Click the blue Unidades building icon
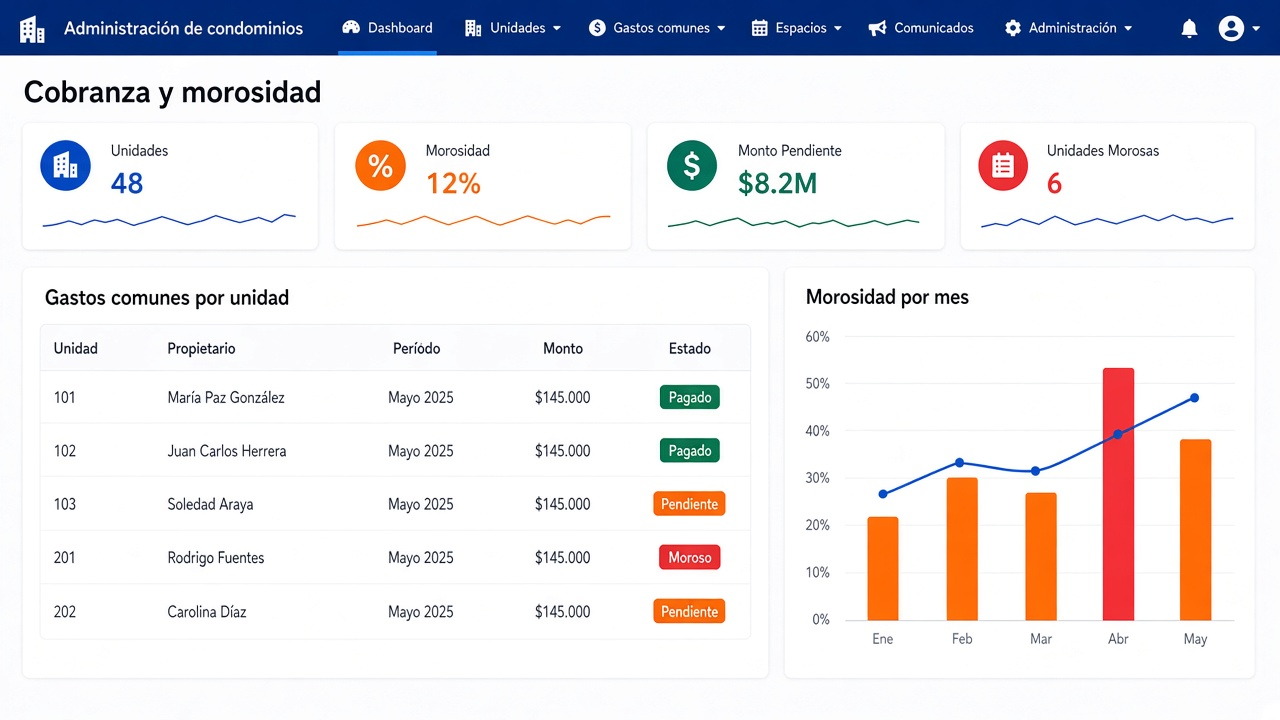 [65, 165]
